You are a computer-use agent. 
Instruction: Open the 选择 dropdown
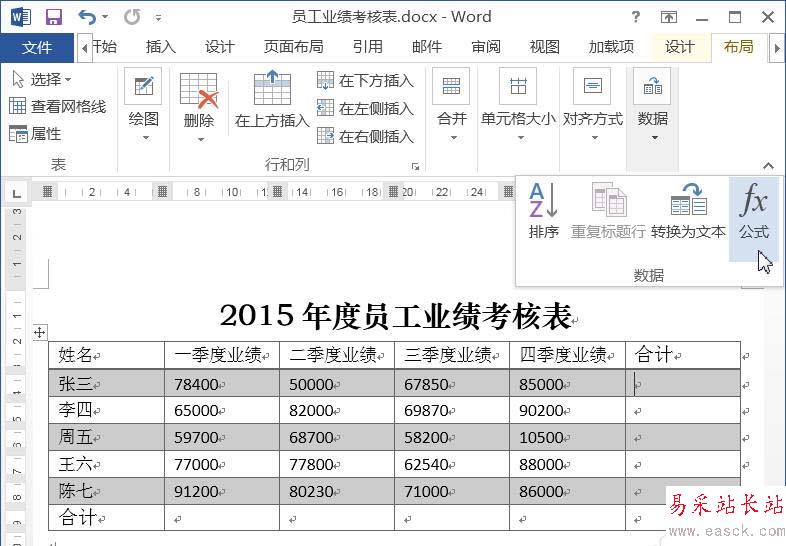(x=42, y=79)
